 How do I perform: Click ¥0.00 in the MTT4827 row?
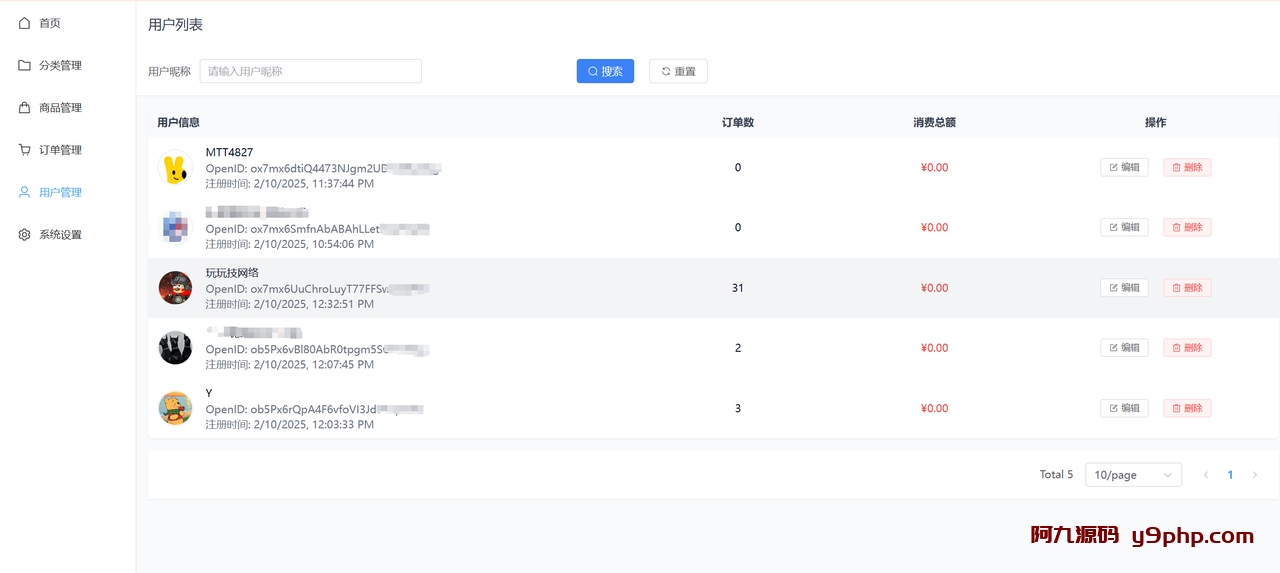click(x=934, y=168)
